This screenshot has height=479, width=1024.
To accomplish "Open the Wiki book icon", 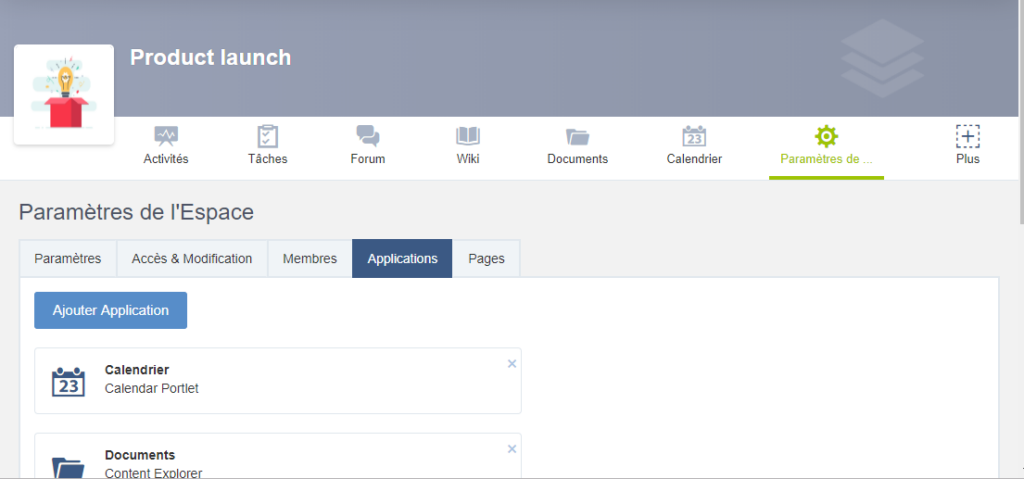I will coord(468,136).
